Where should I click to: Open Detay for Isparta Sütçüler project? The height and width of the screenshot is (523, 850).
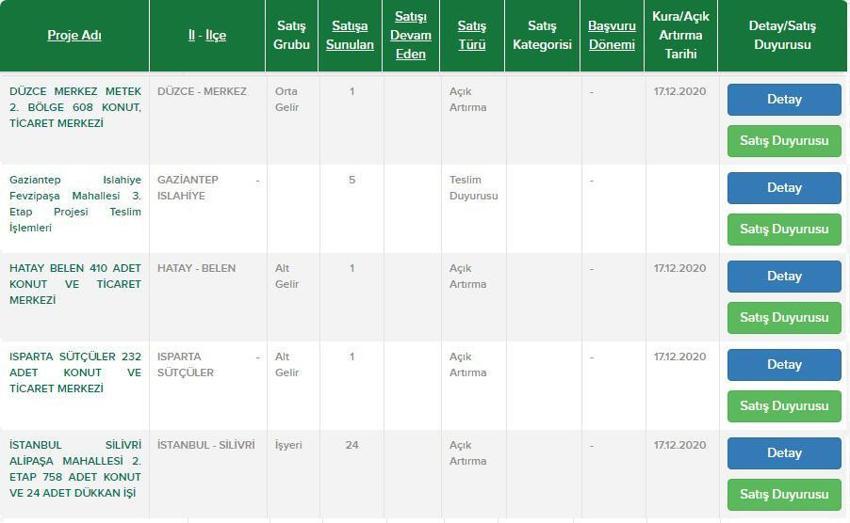[x=784, y=364]
